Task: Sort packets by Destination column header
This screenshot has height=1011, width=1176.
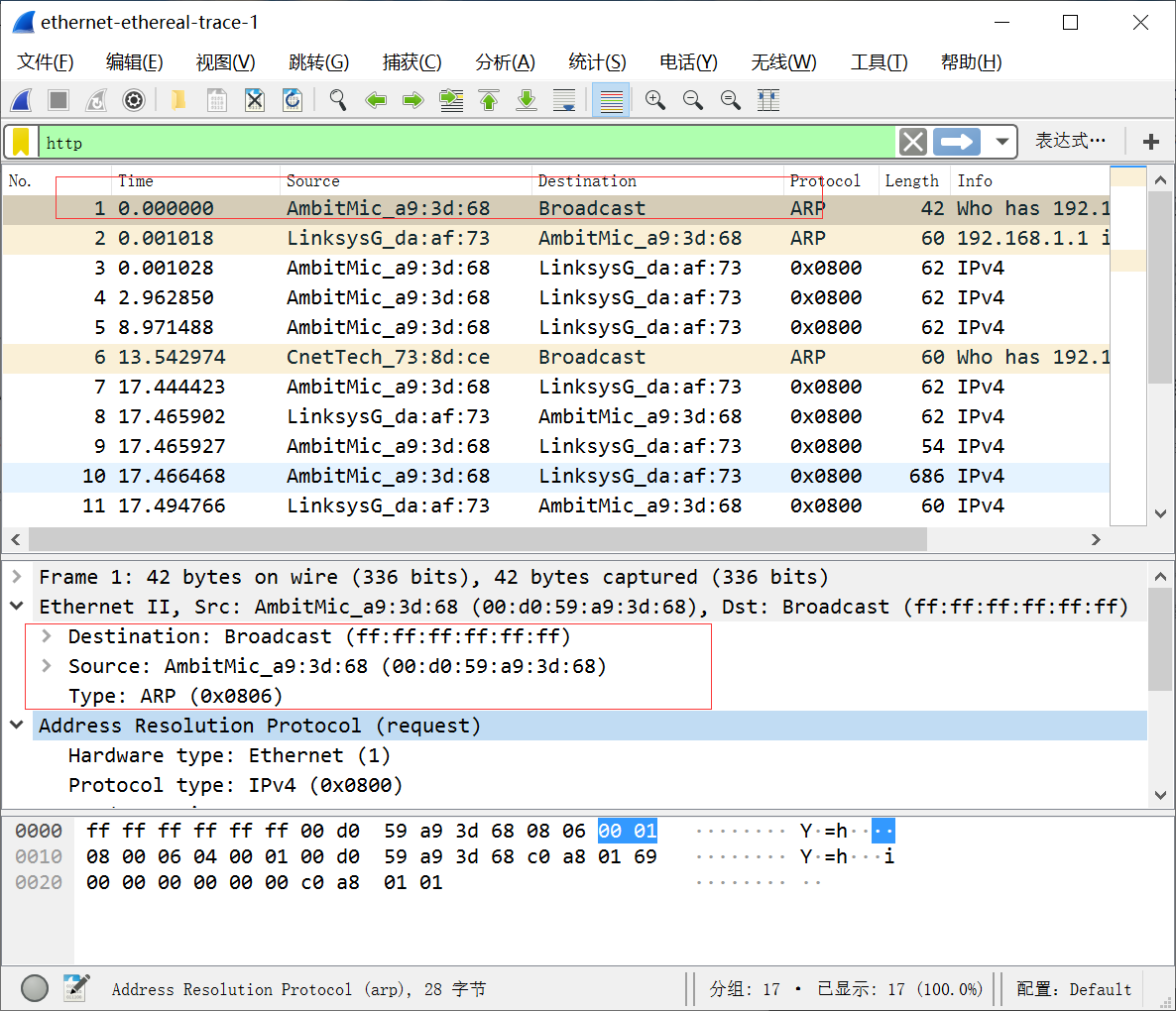Action: tap(657, 180)
